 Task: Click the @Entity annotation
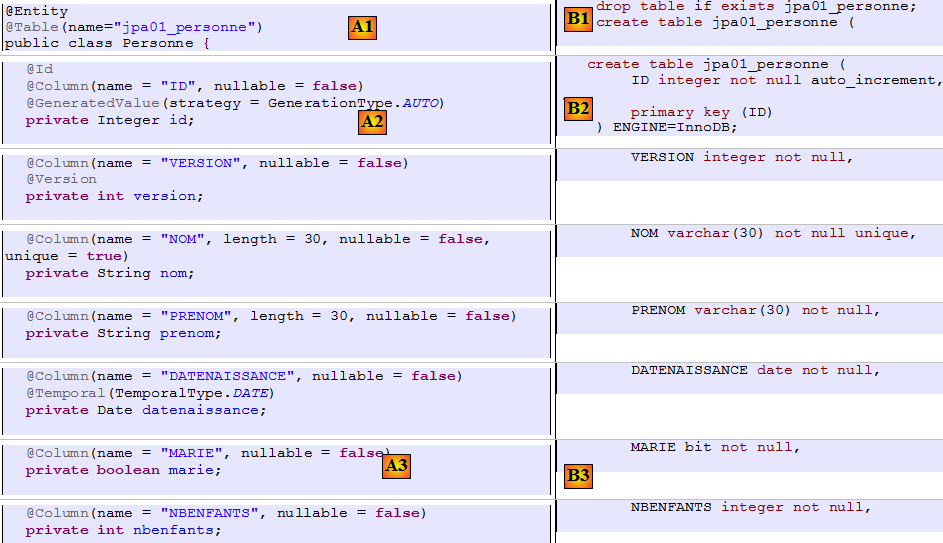[37, 11]
